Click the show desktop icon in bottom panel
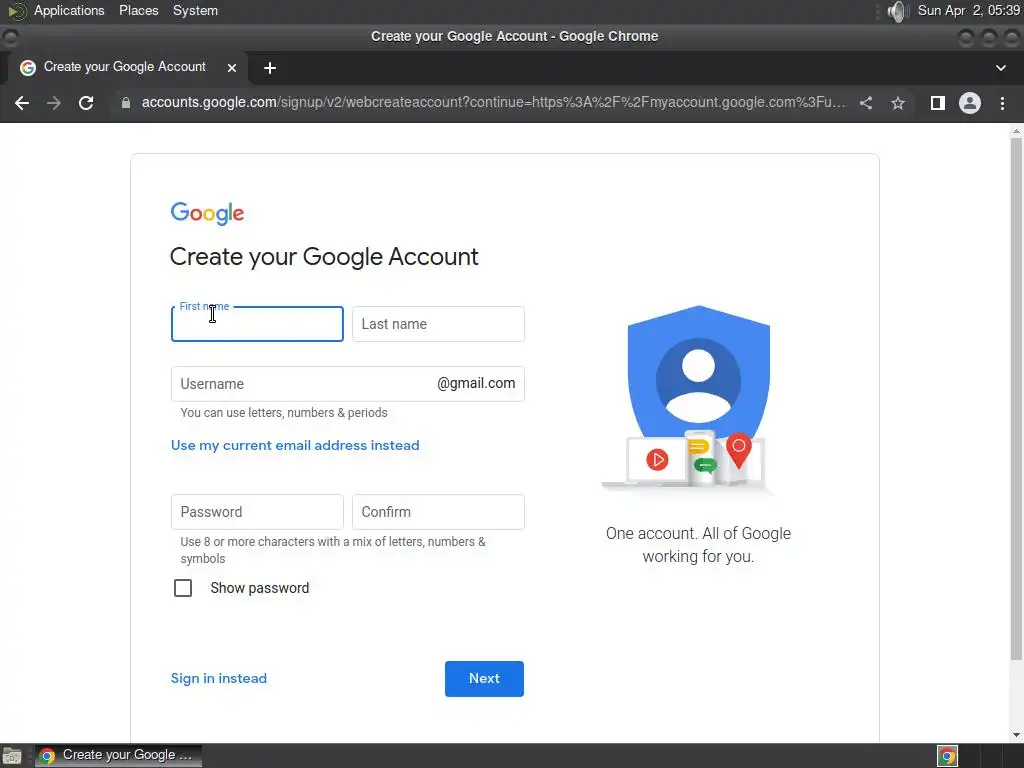Viewport: 1024px width, 768px height. 12,756
